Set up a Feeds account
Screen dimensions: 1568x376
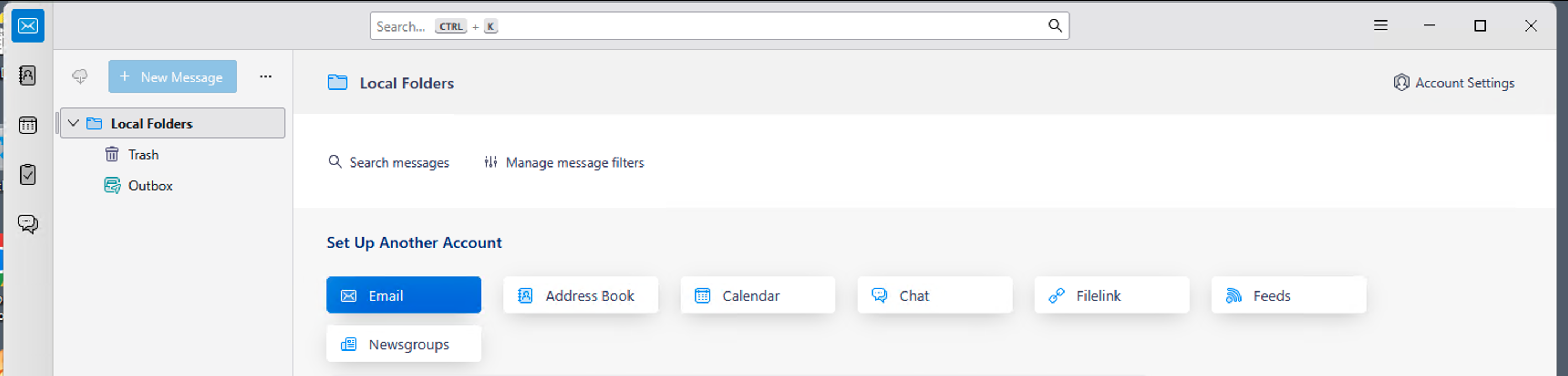click(x=1288, y=295)
